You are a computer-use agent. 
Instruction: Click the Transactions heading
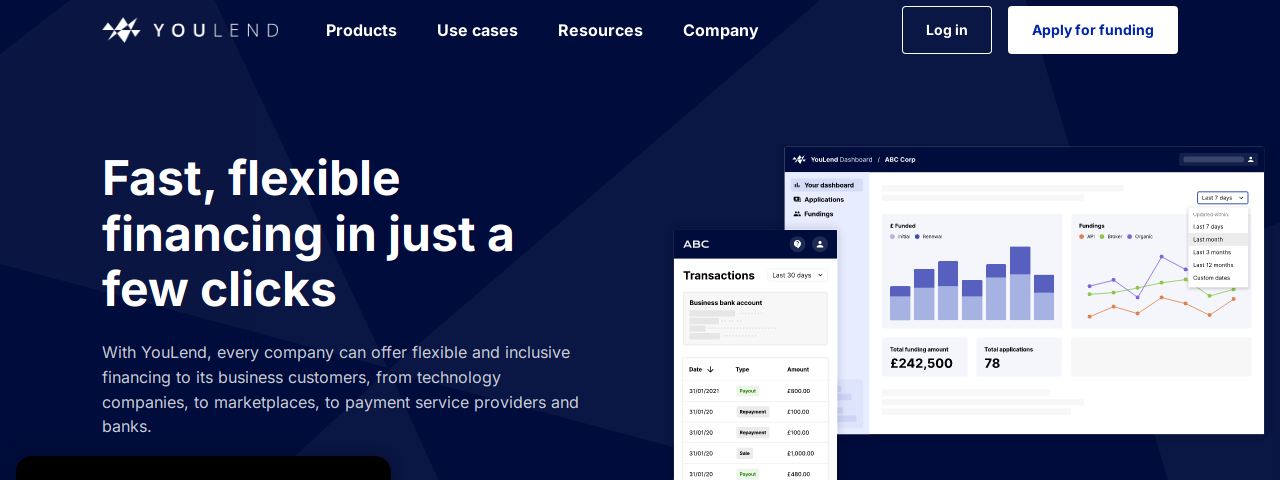pyautogui.click(x=719, y=275)
